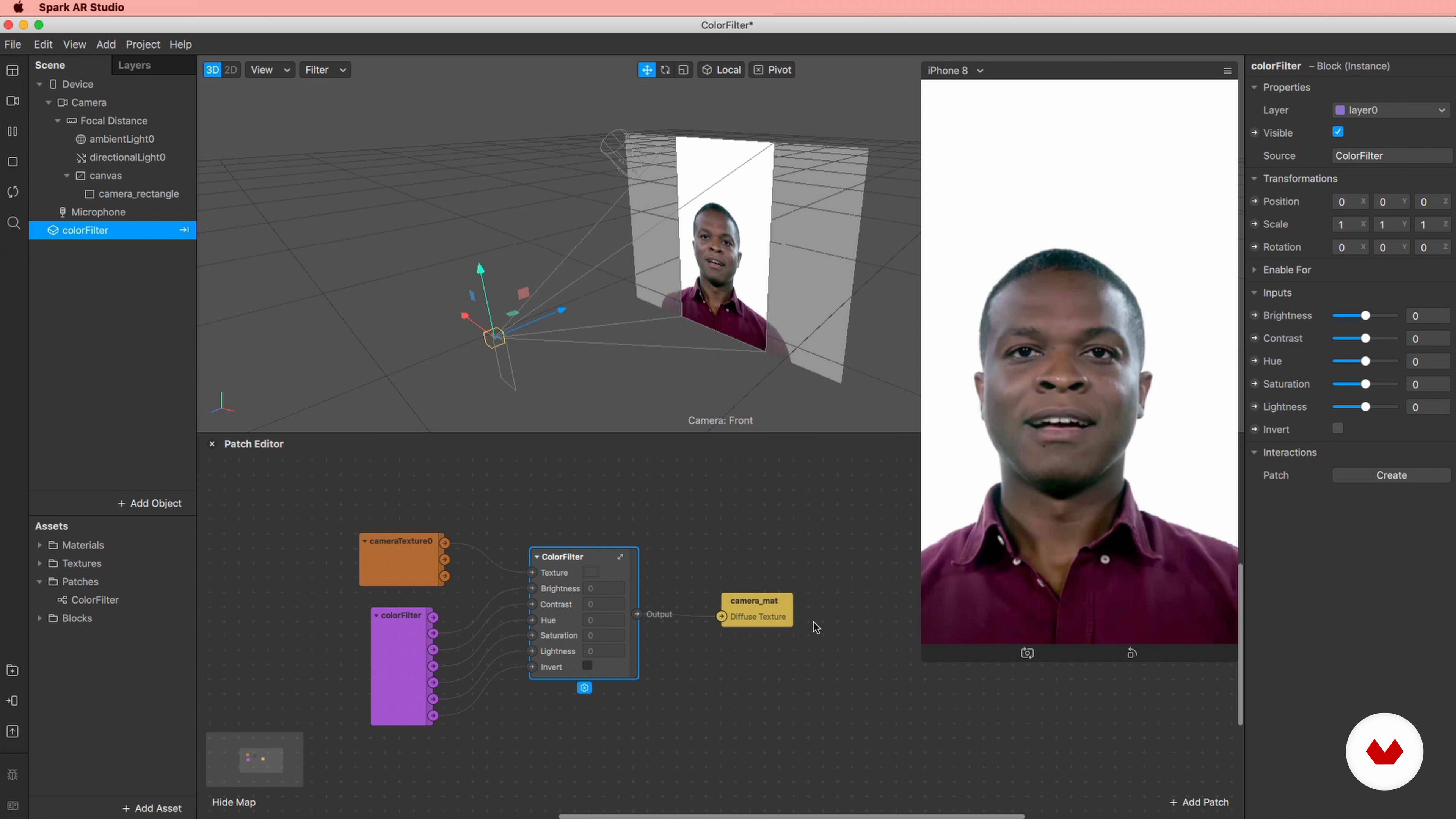Toggle the Visible checkbox
1456x819 pixels.
pyautogui.click(x=1338, y=132)
